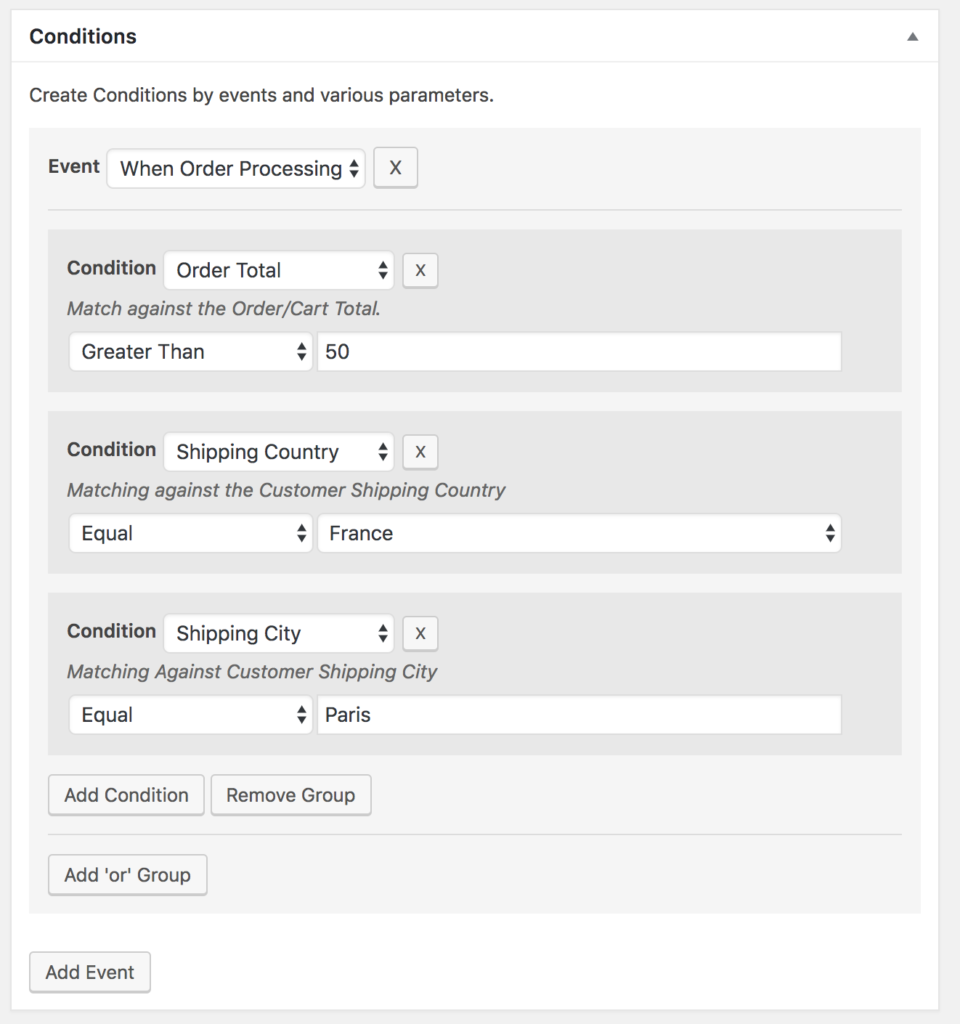Click the Conditions panel heading

pos(83,37)
